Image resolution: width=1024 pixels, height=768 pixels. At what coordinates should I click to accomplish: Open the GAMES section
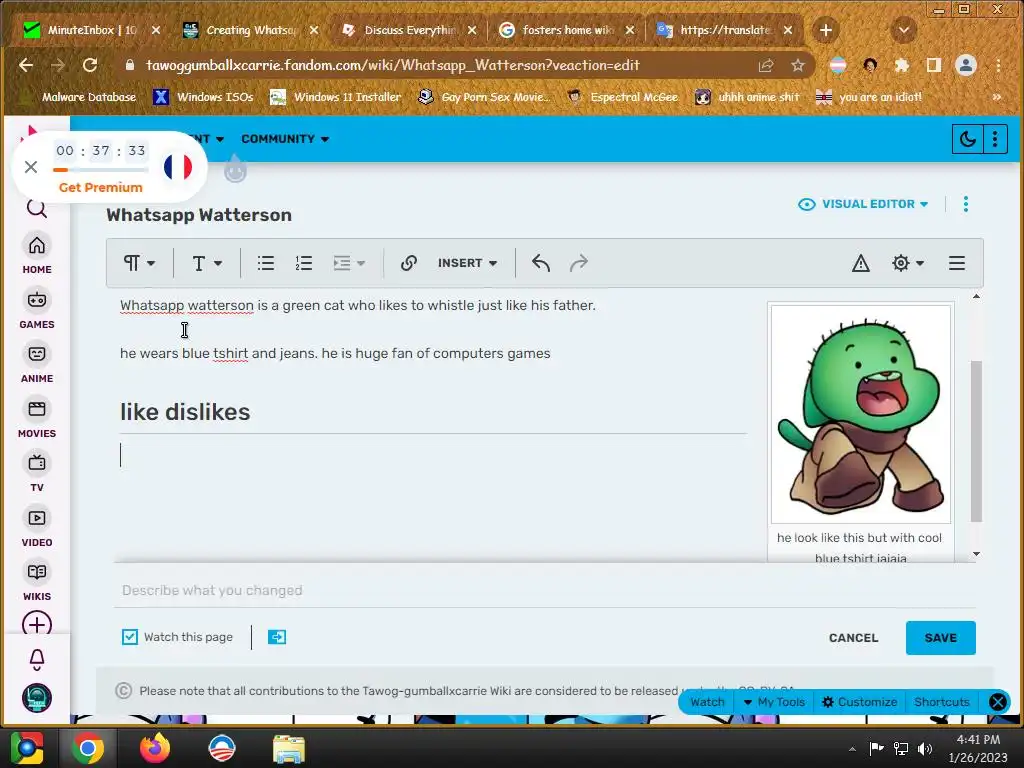[37, 310]
